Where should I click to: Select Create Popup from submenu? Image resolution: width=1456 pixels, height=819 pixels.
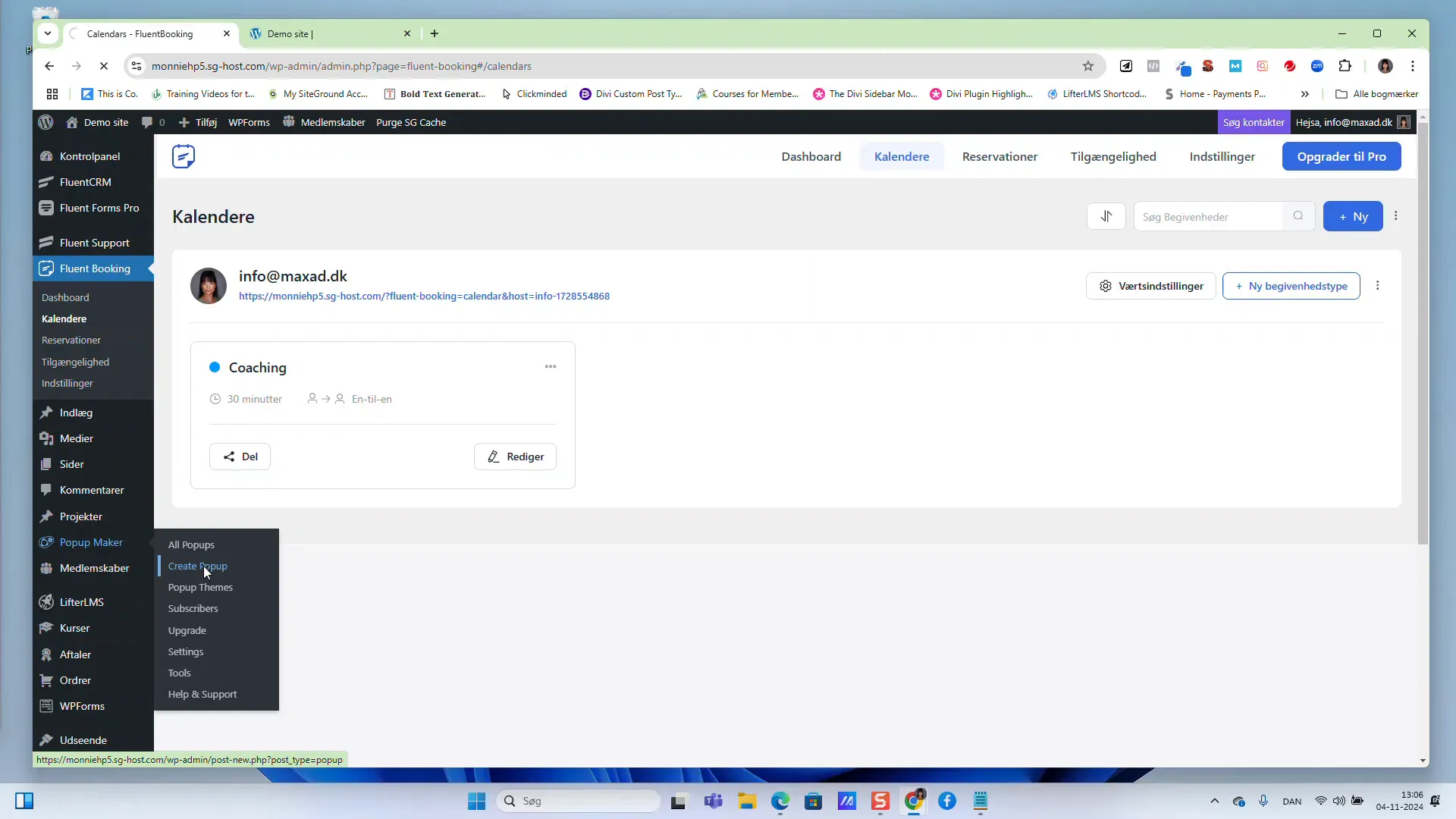(198, 566)
